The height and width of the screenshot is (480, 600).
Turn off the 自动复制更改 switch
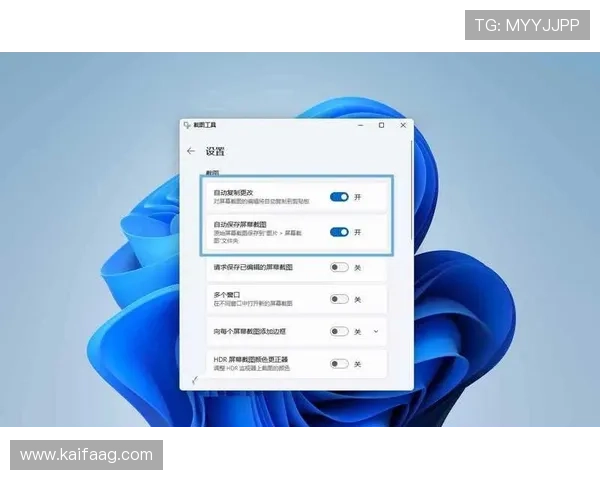pyautogui.click(x=339, y=197)
